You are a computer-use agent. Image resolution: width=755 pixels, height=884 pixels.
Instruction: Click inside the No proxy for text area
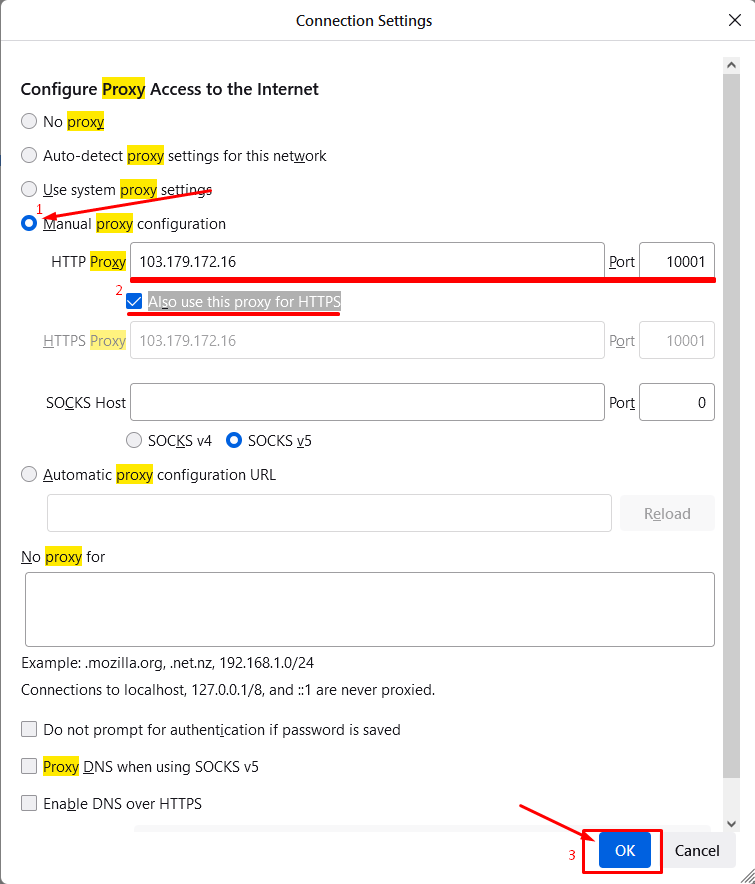(369, 609)
